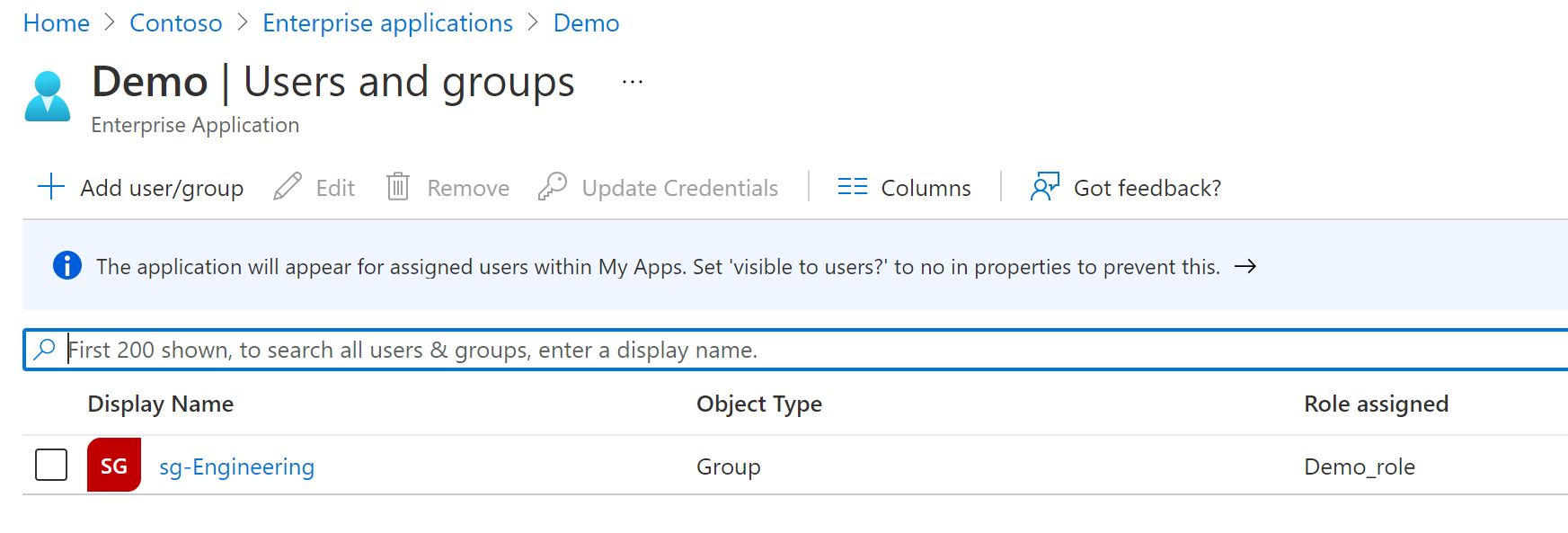This screenshot has height=533, width=1568.
Task: Go to Home in the breadcrumb
Action: click(56, 23)
